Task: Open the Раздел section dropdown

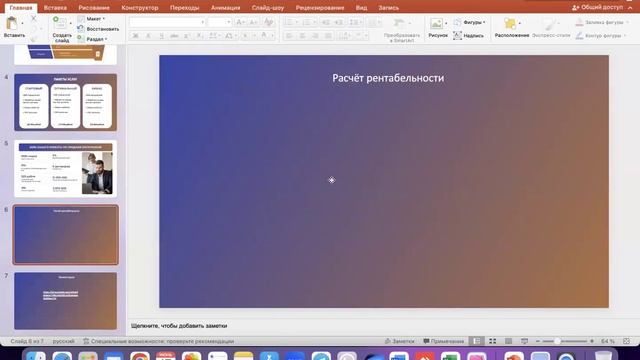Action: point(92,39)
